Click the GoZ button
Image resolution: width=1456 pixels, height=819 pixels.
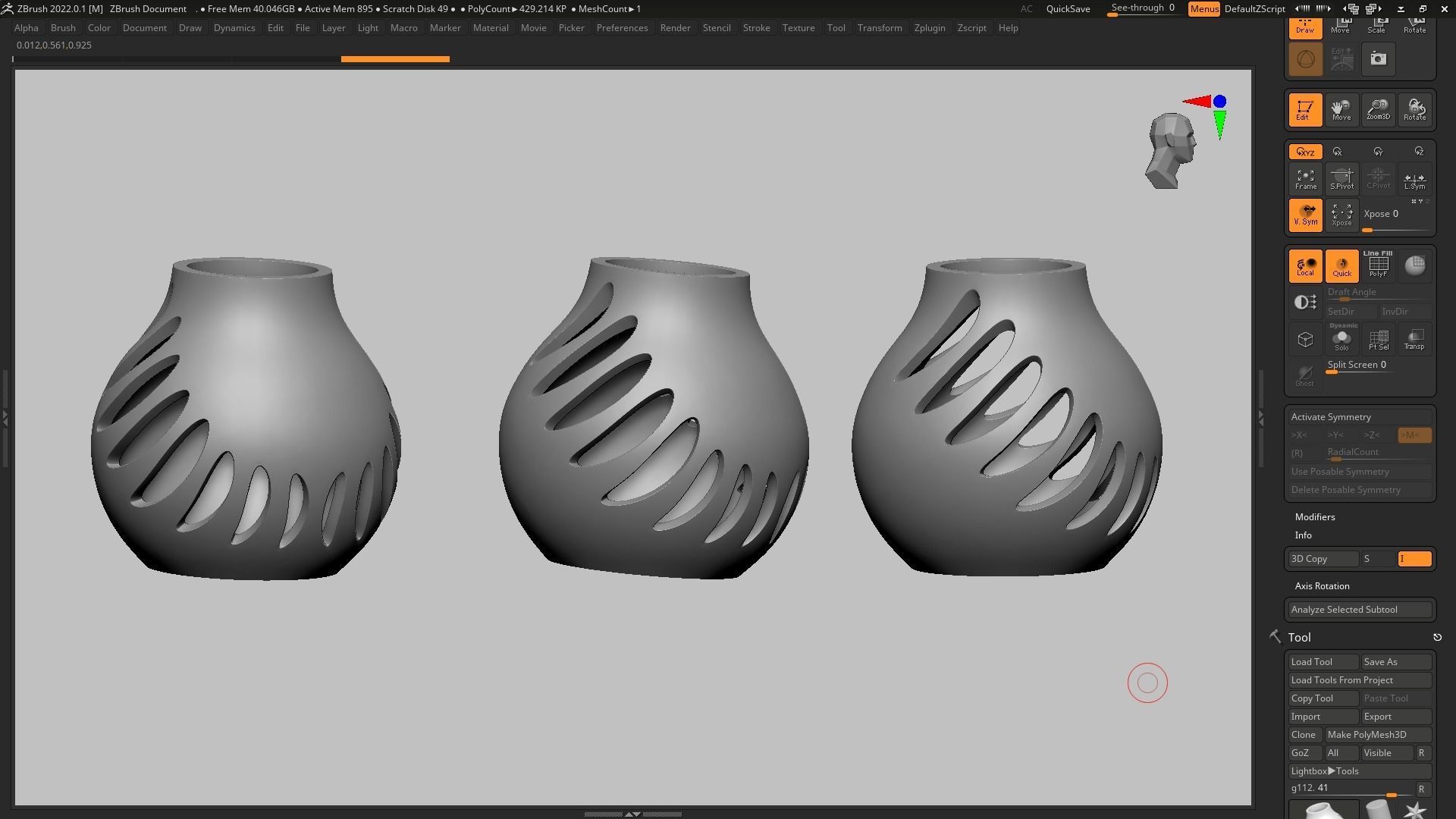point(1304,753)
